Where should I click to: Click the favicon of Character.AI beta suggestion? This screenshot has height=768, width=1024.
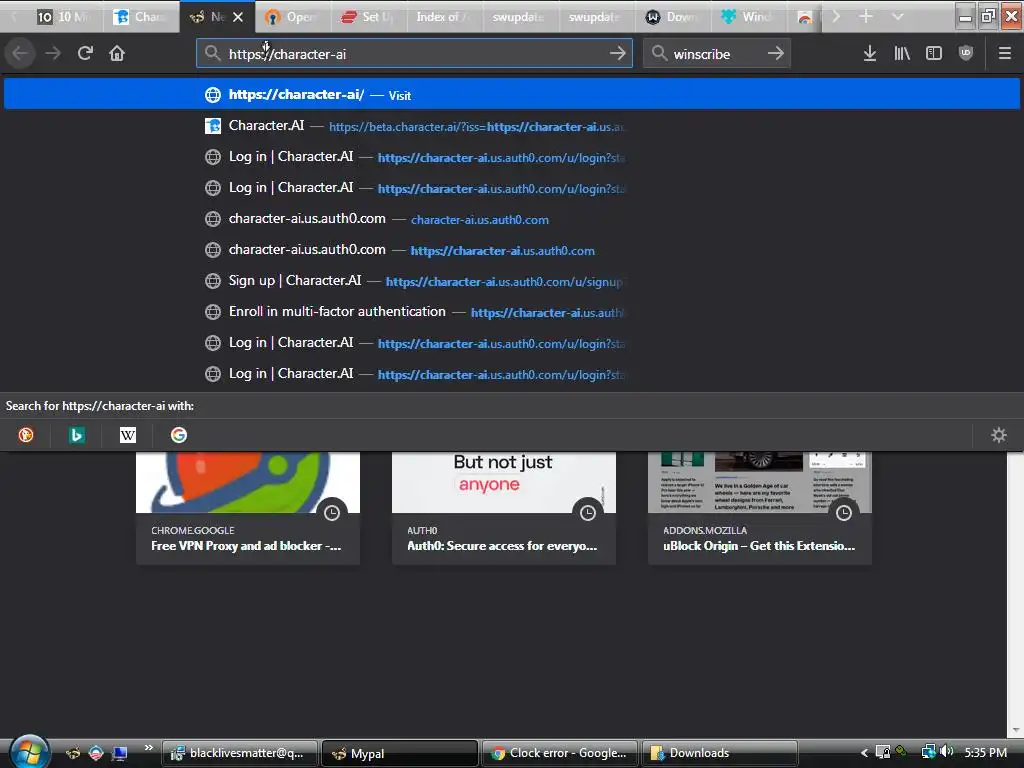point(213,126)
